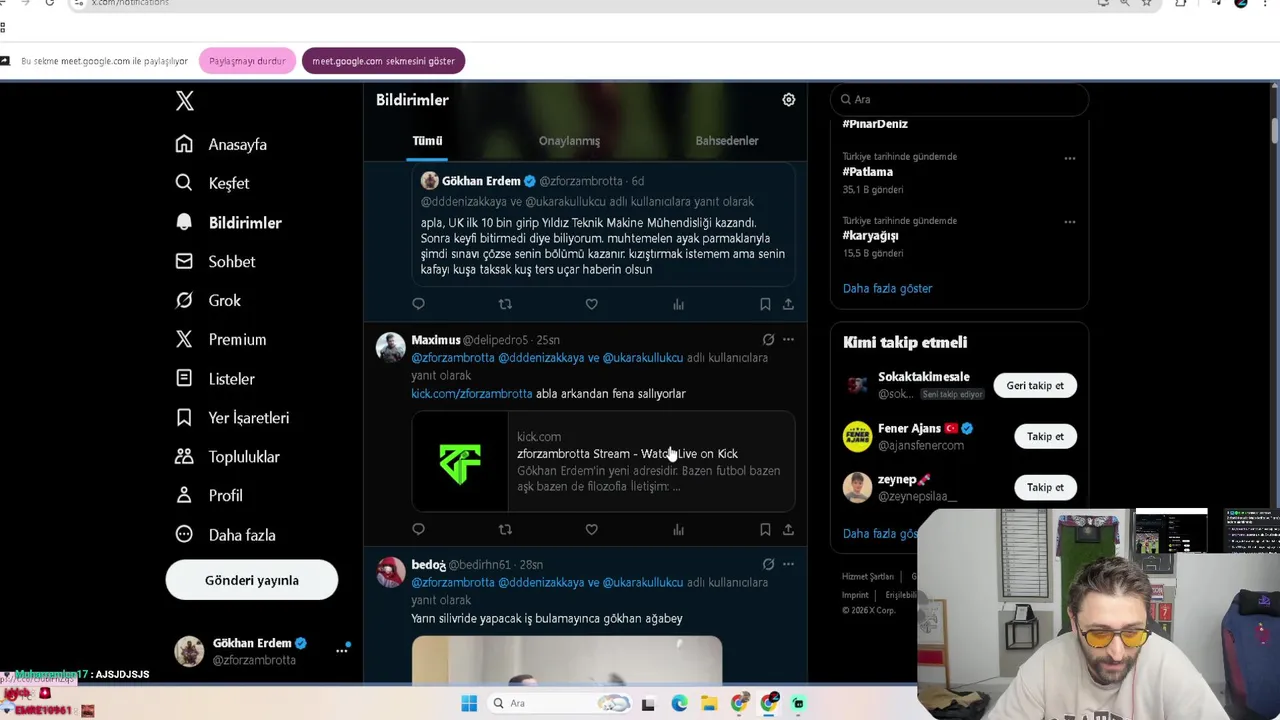
Task: Open account menu dots beside Gökhan Erdem
Action: click(x=342, y=650)
